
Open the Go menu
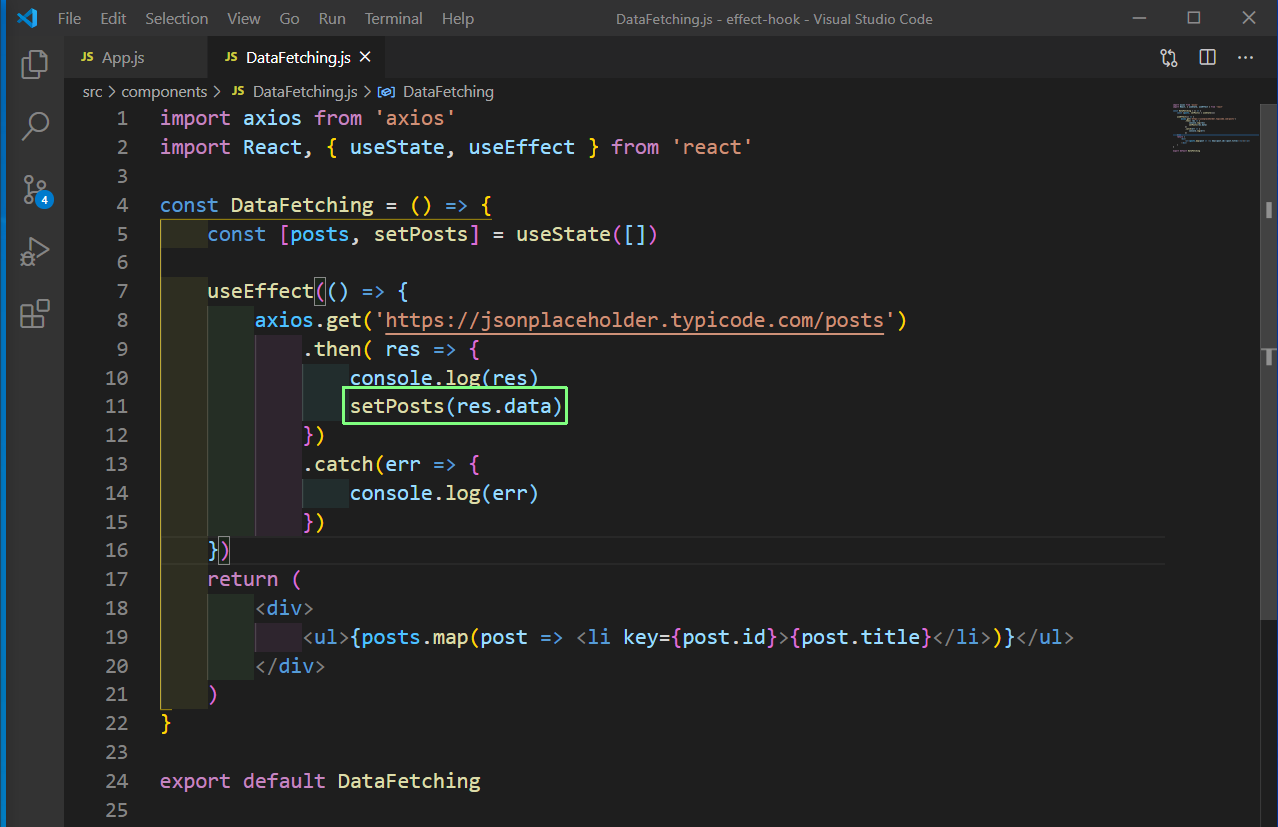click(x=290, y=19)
